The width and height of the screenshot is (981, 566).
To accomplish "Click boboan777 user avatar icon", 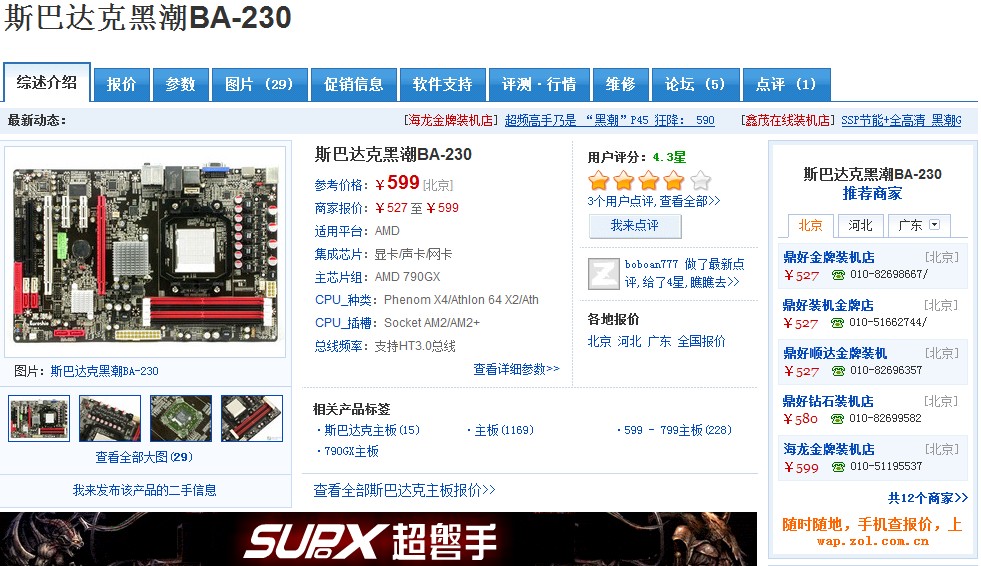I will tap(603, 273).
